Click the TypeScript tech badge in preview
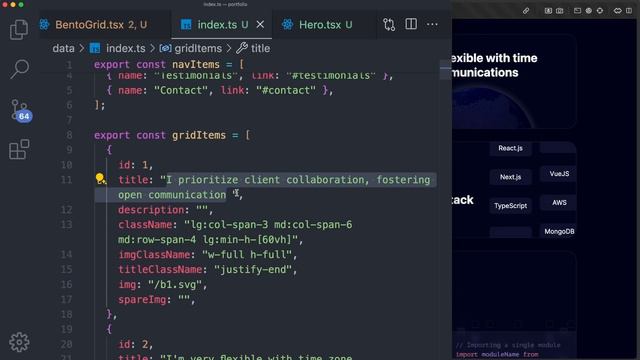 [x=510, y=206]
